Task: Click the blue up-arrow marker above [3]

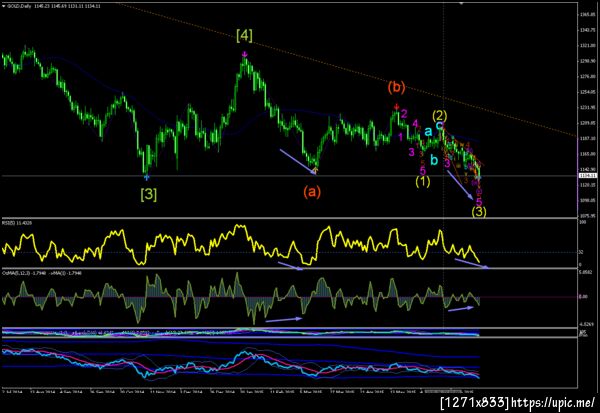Action: pos(147,177)
